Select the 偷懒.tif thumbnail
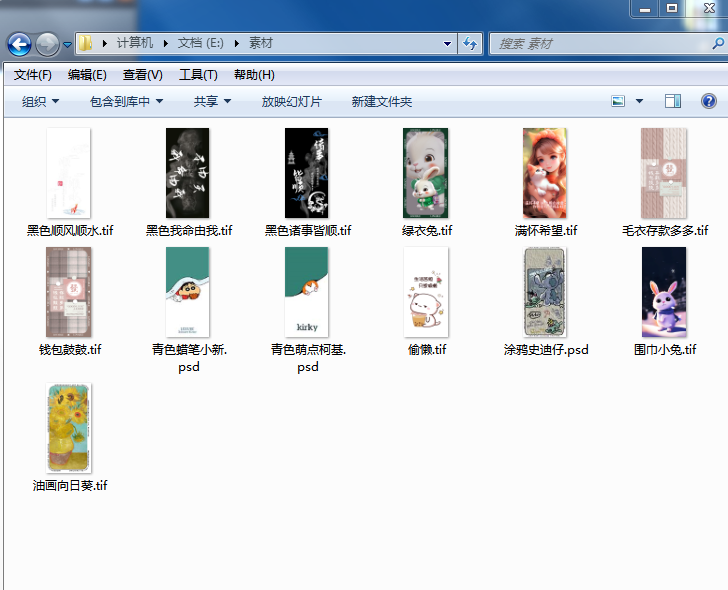Screen dimensions: 728x590 click(x=426, y=292)
